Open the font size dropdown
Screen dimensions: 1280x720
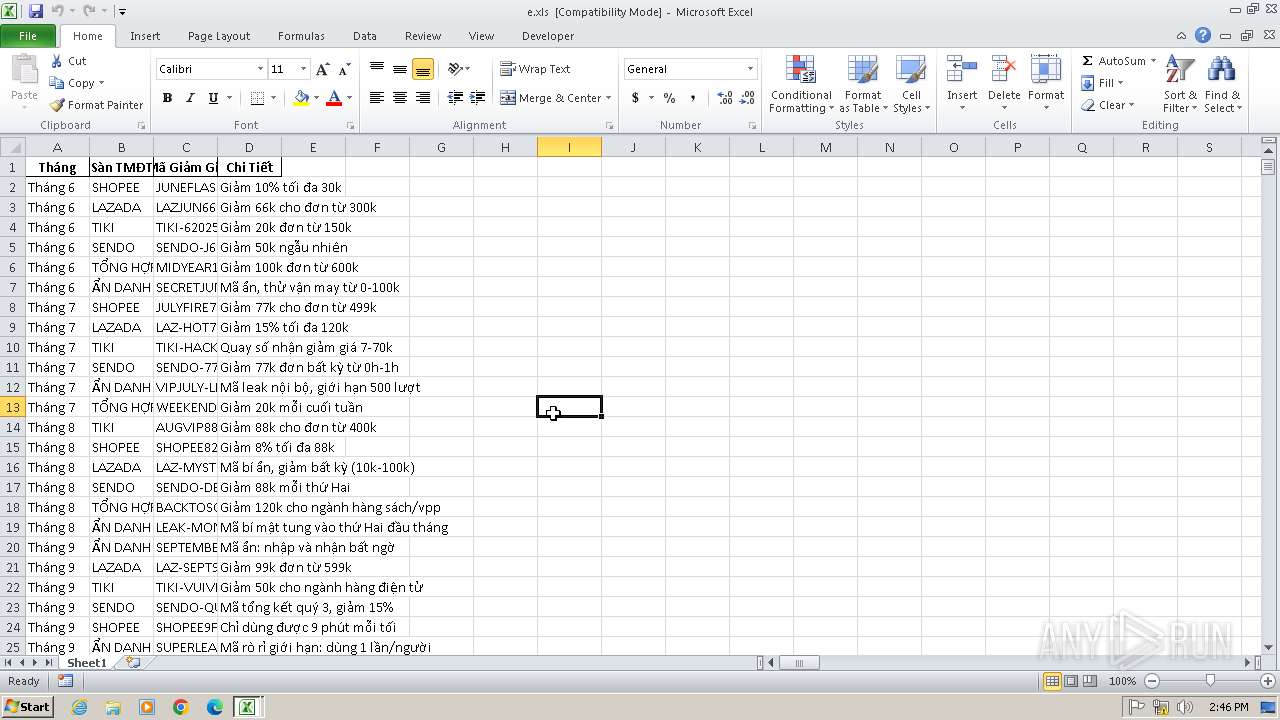pos(304,69)
